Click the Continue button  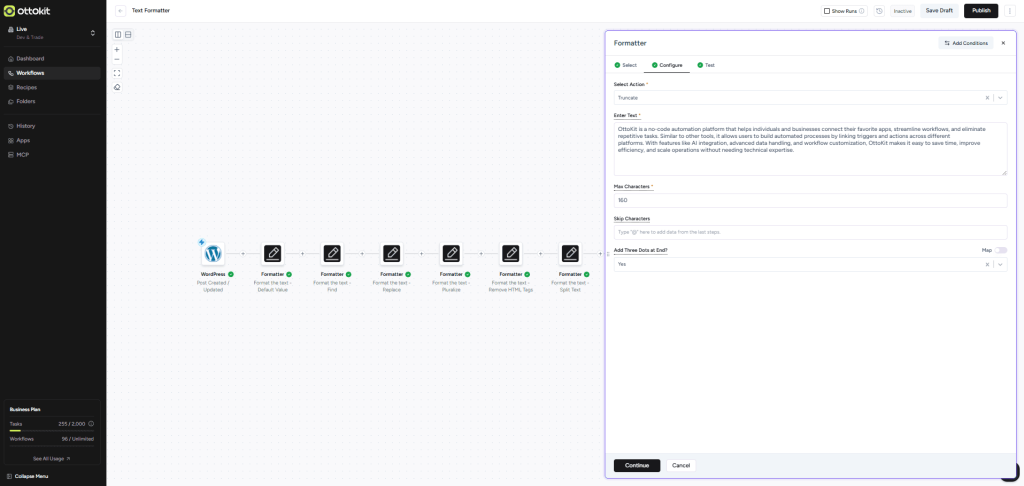pos(637,465)
